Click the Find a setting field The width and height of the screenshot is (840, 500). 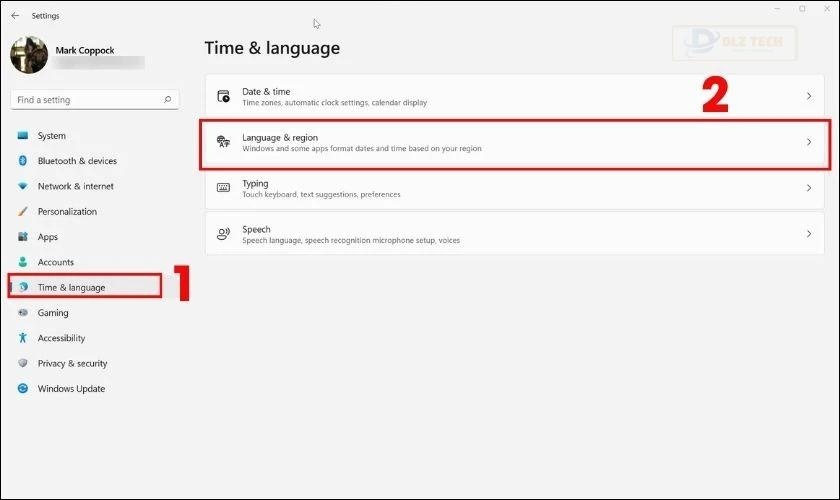[94, 100]
